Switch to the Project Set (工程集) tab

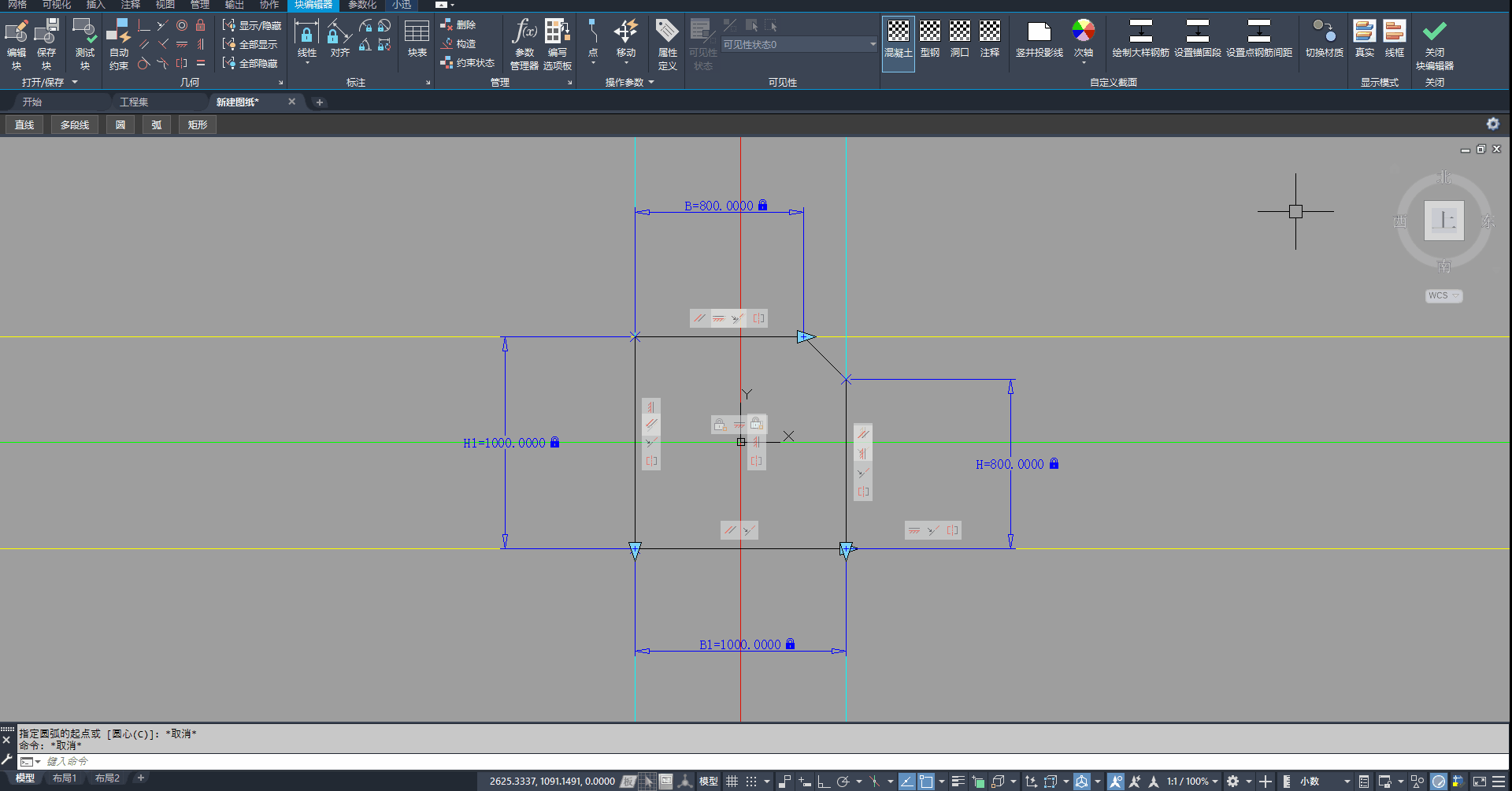coord(134,102)
